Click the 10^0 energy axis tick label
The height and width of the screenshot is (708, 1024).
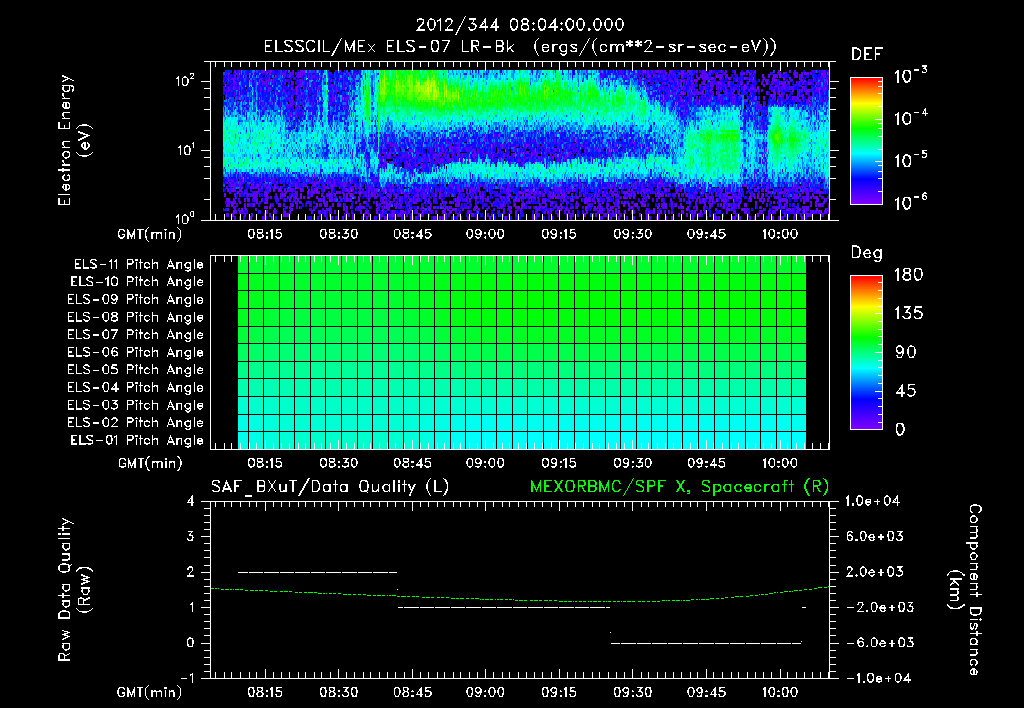pyautogui.click(x=185, y=217)
